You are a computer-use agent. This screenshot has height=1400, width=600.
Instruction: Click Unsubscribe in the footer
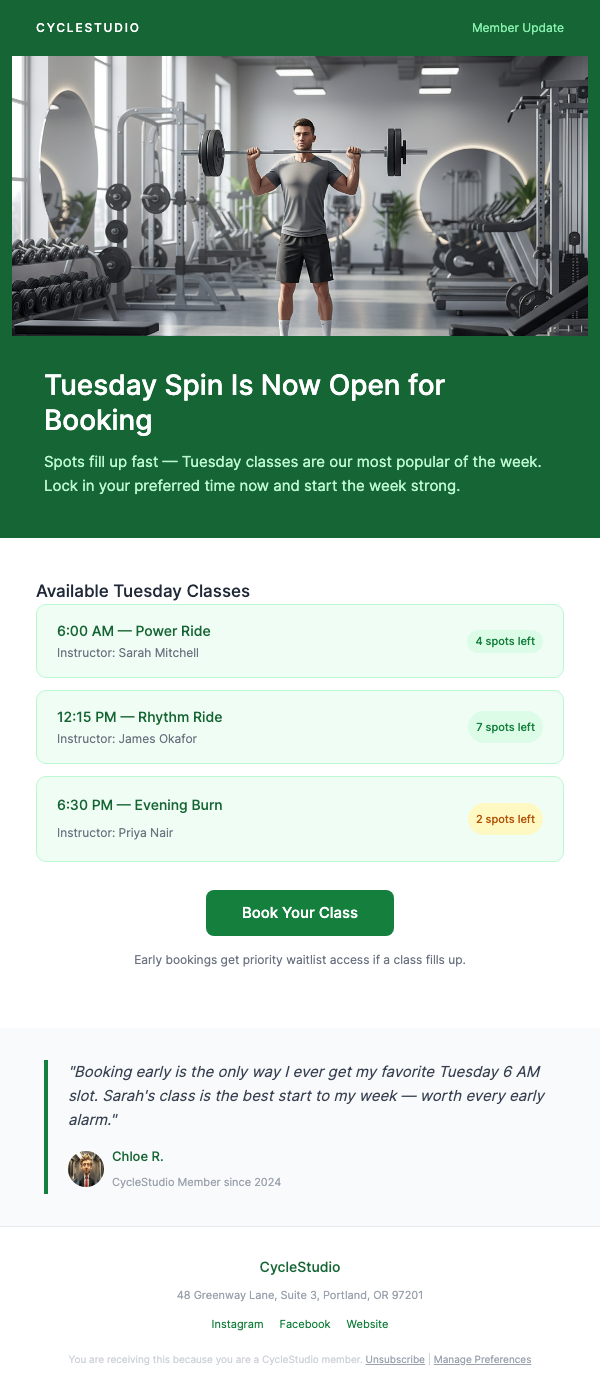(x=394, y=1359)
